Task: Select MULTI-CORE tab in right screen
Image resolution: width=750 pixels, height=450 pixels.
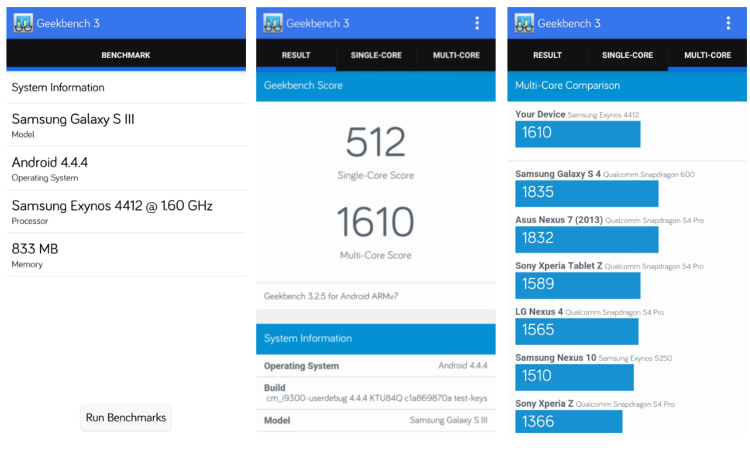Action: (x=707, y=55)
